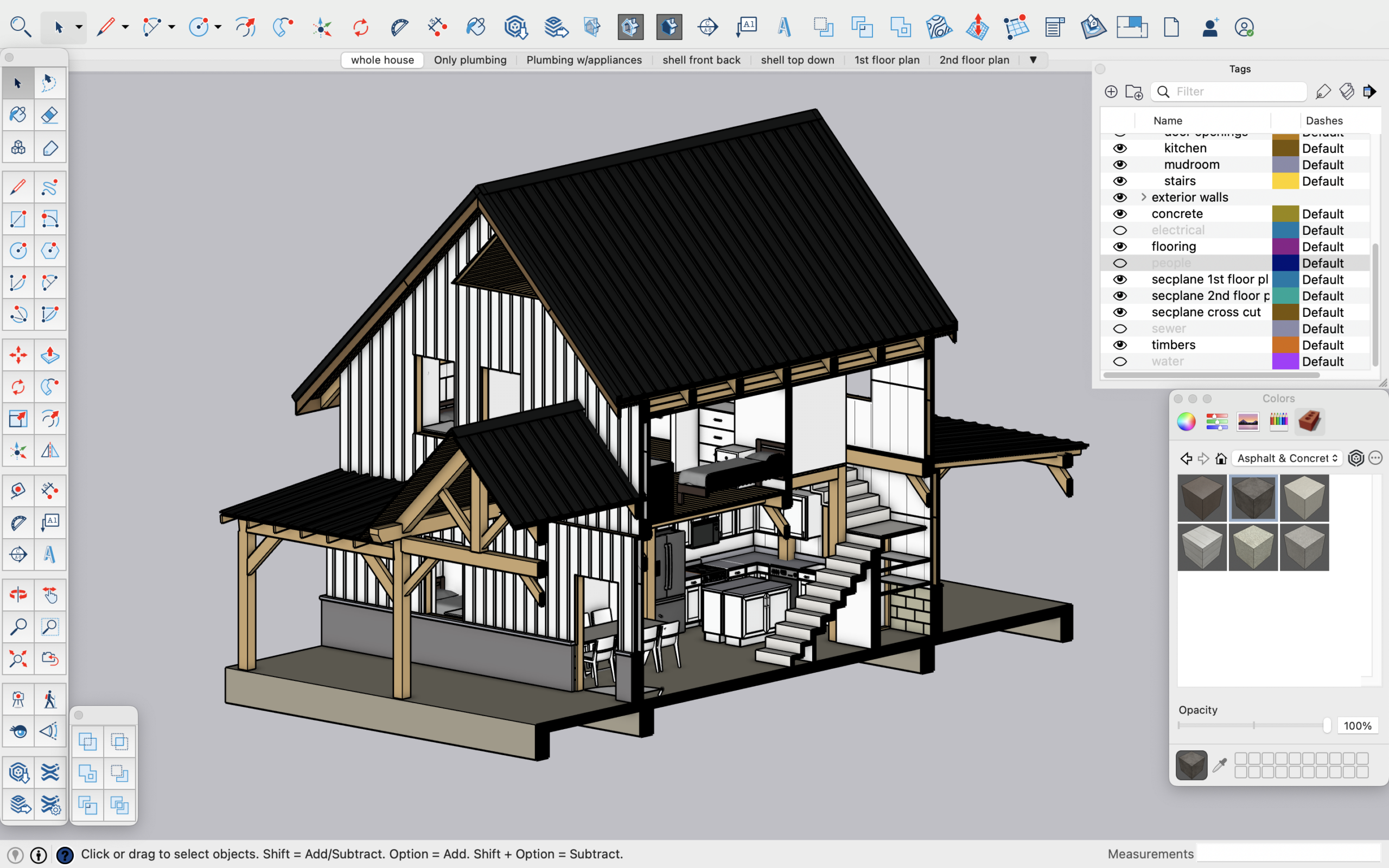Click the Search magnifier in top toolbar
The height and width of the screenshot is (868, 1389).
[21, 27]
